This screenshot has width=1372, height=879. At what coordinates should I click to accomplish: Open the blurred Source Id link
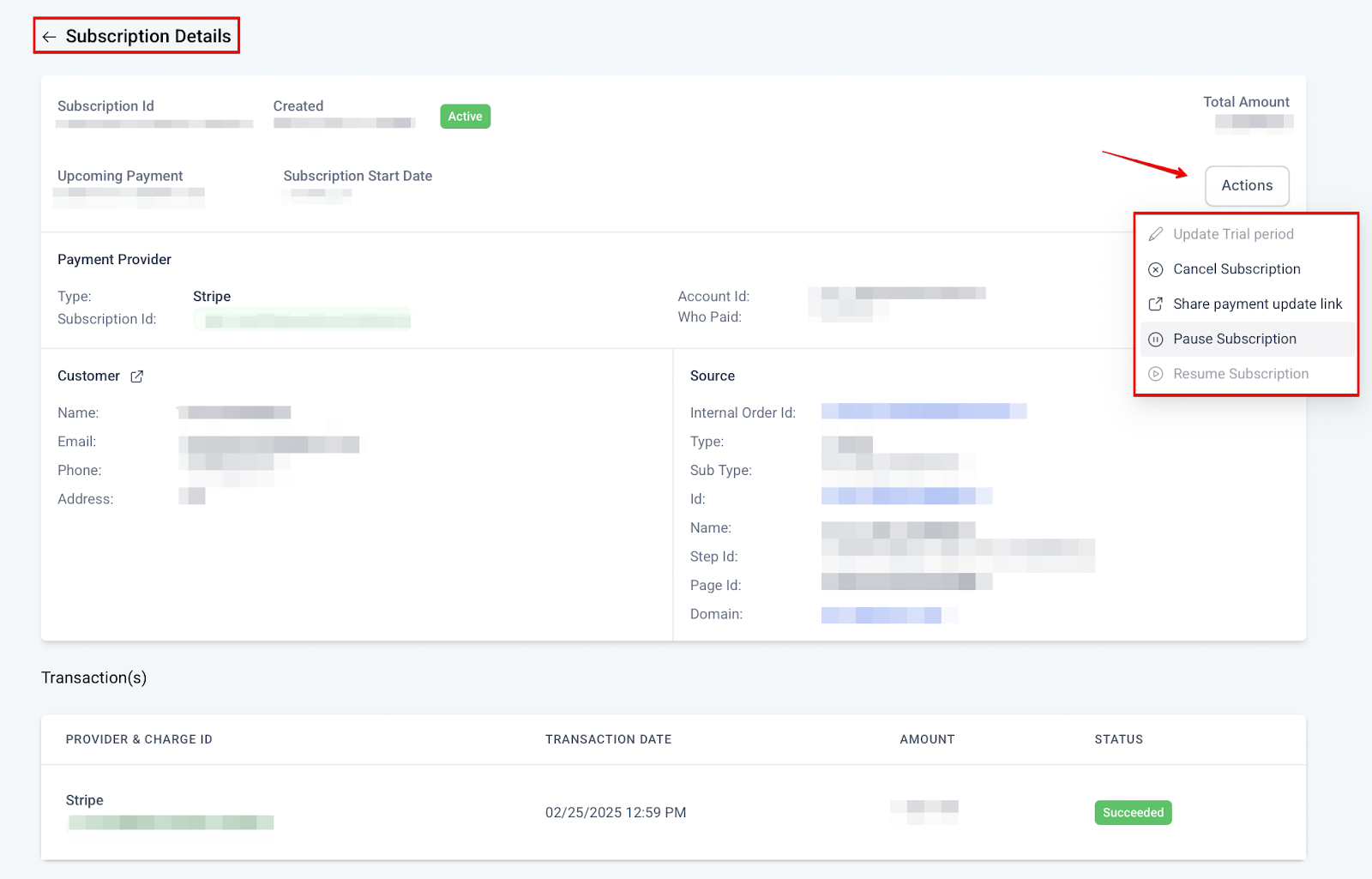pyautogui.click(x=906, y=497)
